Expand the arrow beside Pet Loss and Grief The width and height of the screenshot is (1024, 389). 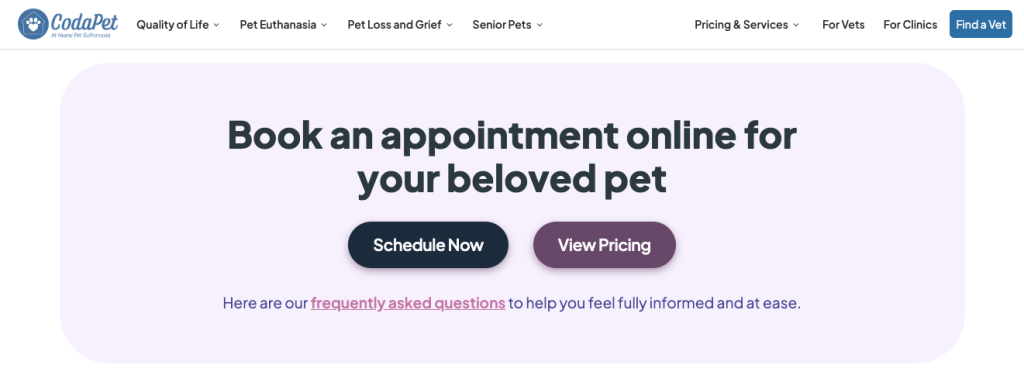449,25
